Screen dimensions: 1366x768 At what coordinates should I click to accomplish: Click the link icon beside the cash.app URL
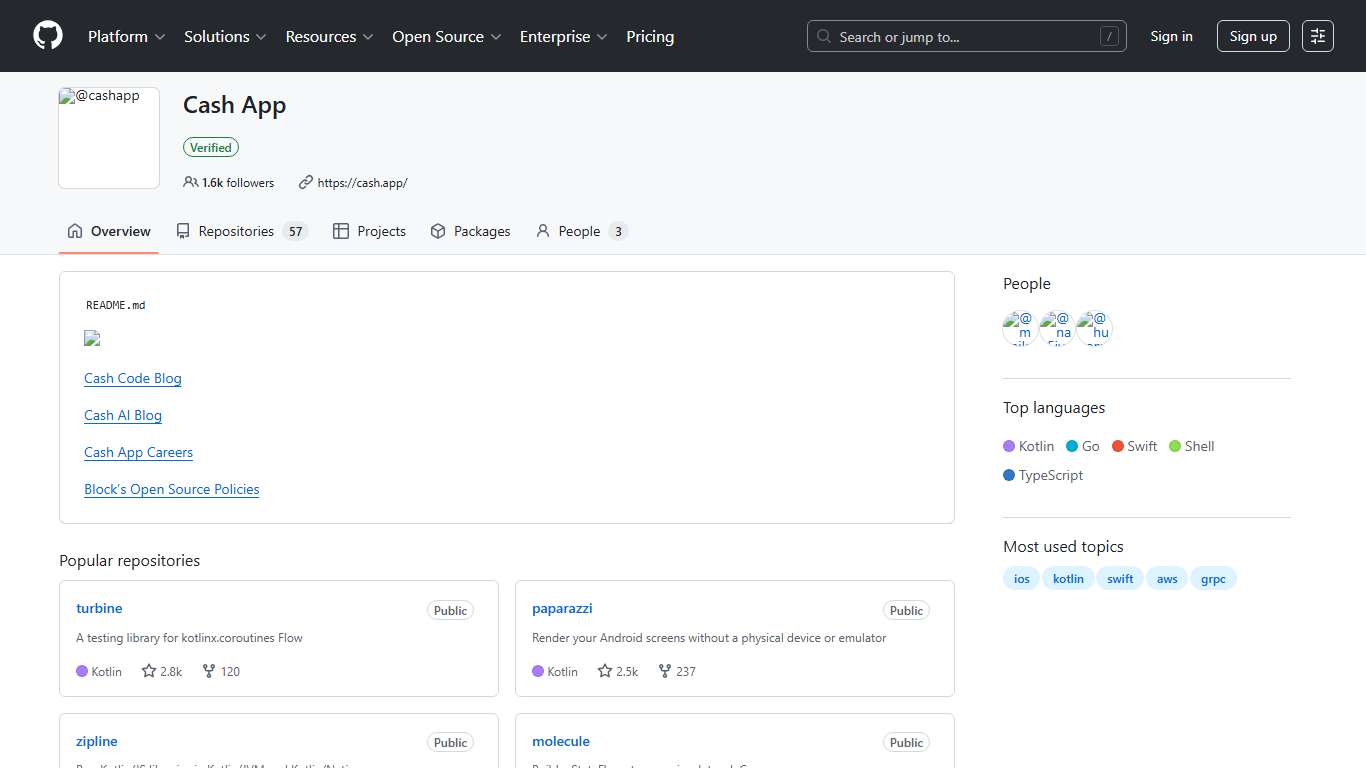tap(305, 182)
